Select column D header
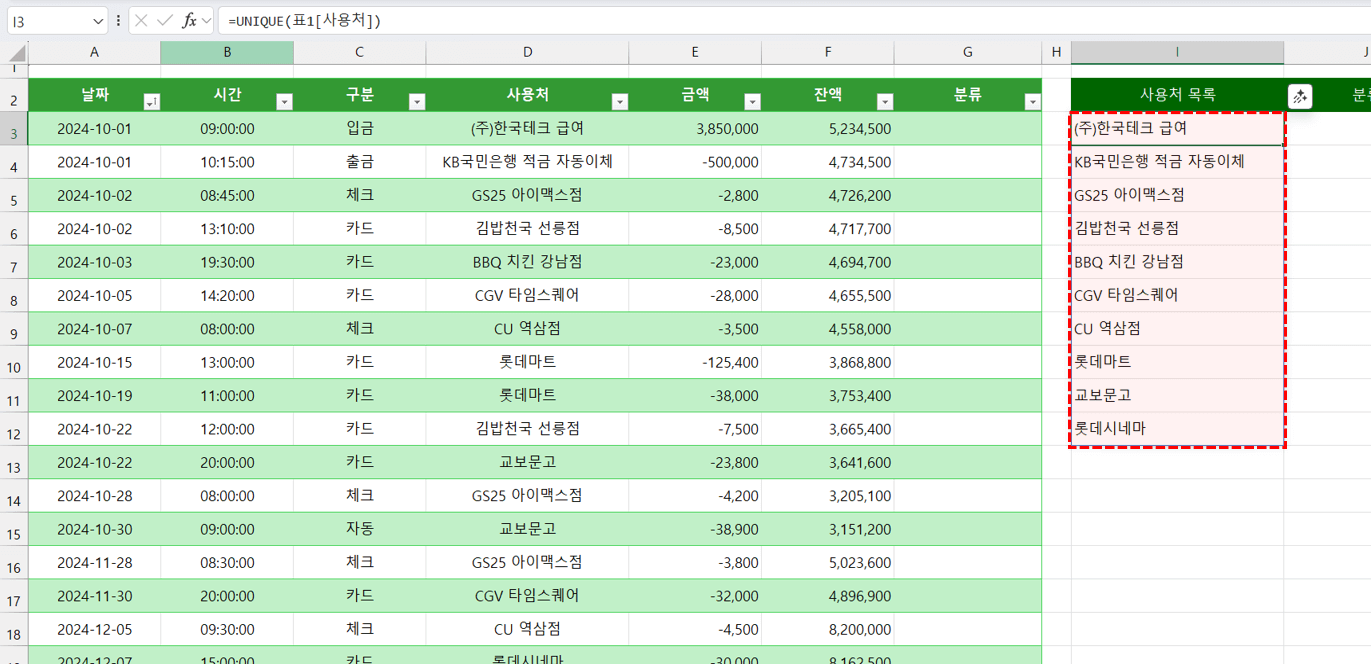Image resolution: width=1371 pixels, height=664 pixels. pos(527,52)
